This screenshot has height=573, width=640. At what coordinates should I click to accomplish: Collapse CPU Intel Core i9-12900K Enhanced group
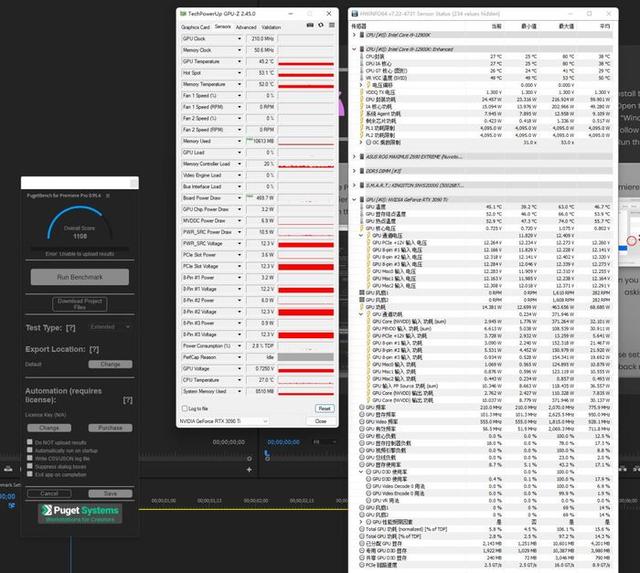click(x=354, y=49)
